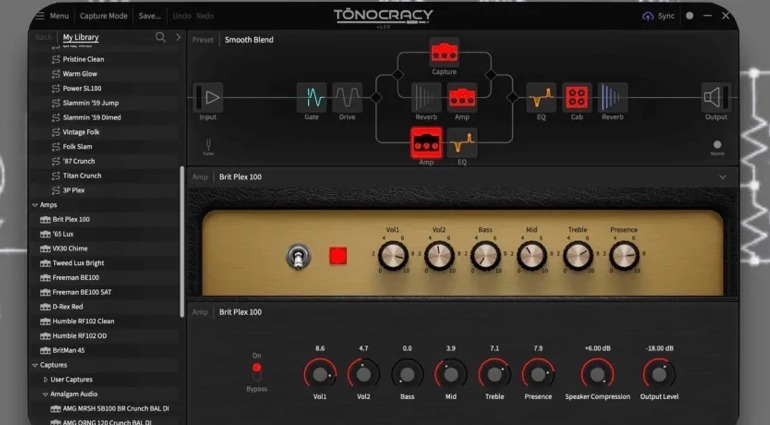770x425 pixels.
Task: Click the Record dot button
Action: (717, 144)
